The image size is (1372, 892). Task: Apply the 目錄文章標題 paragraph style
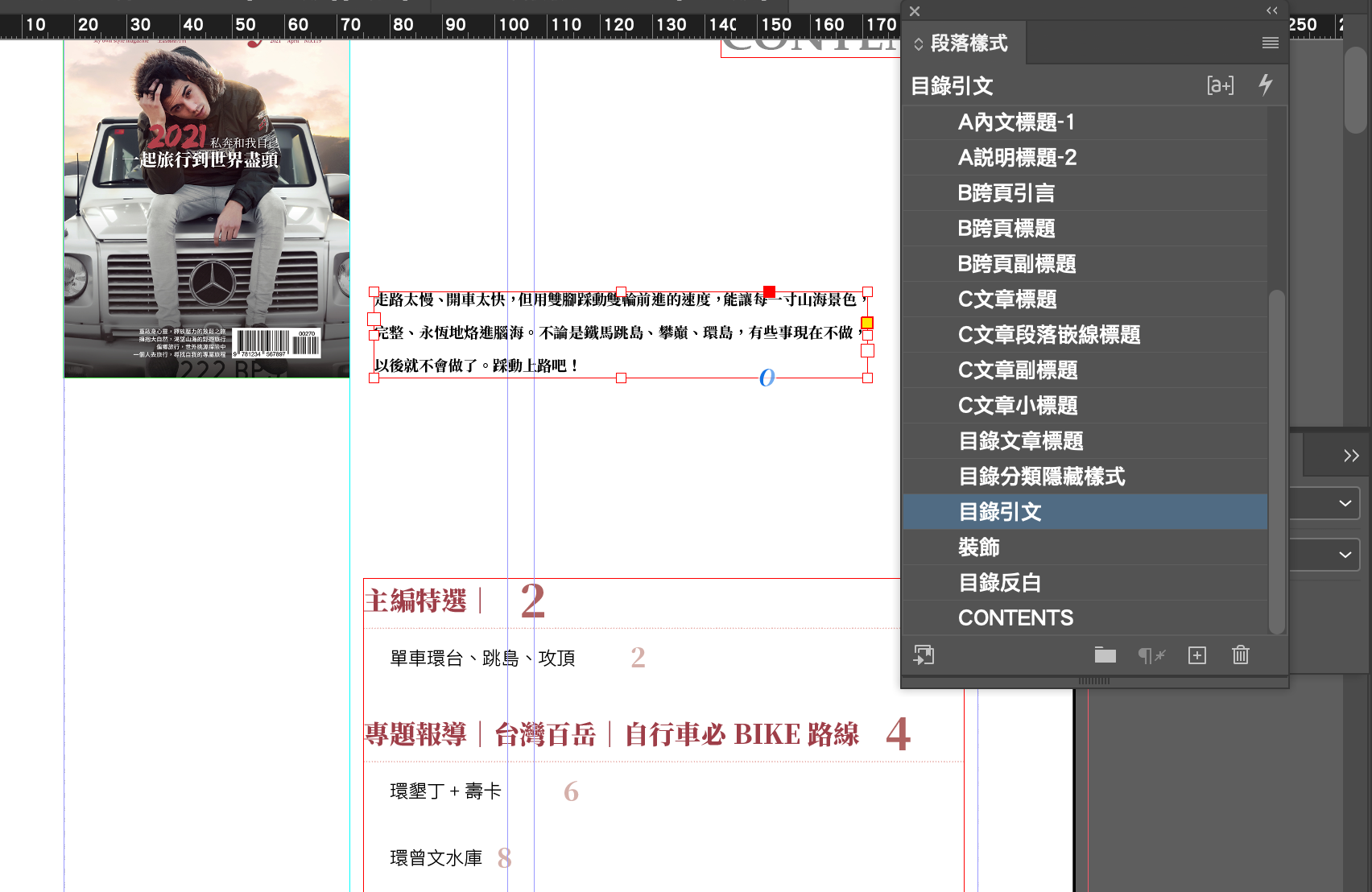coord(1020,440)
